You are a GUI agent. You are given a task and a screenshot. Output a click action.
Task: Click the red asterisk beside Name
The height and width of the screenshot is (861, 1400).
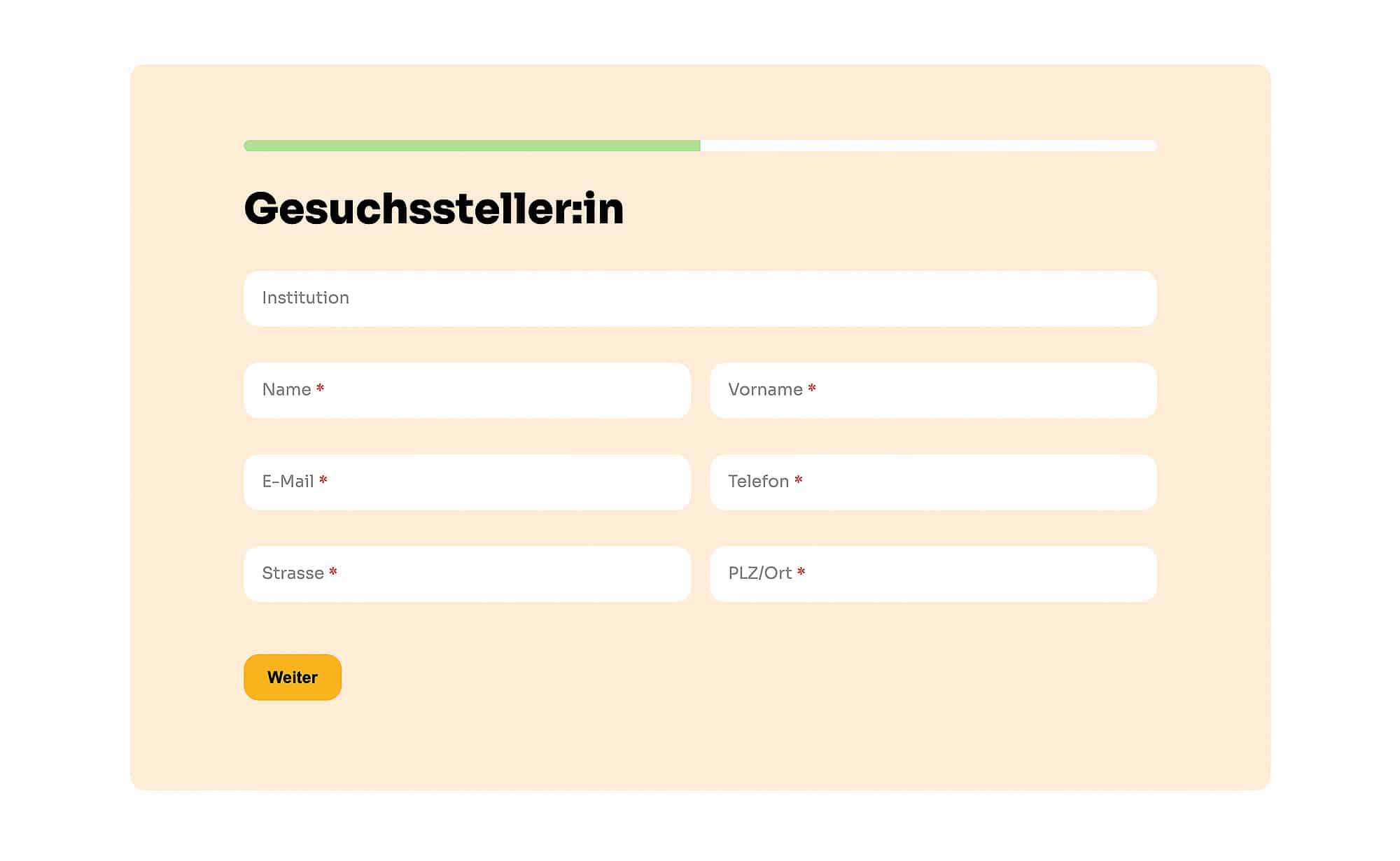pos(320,388)
